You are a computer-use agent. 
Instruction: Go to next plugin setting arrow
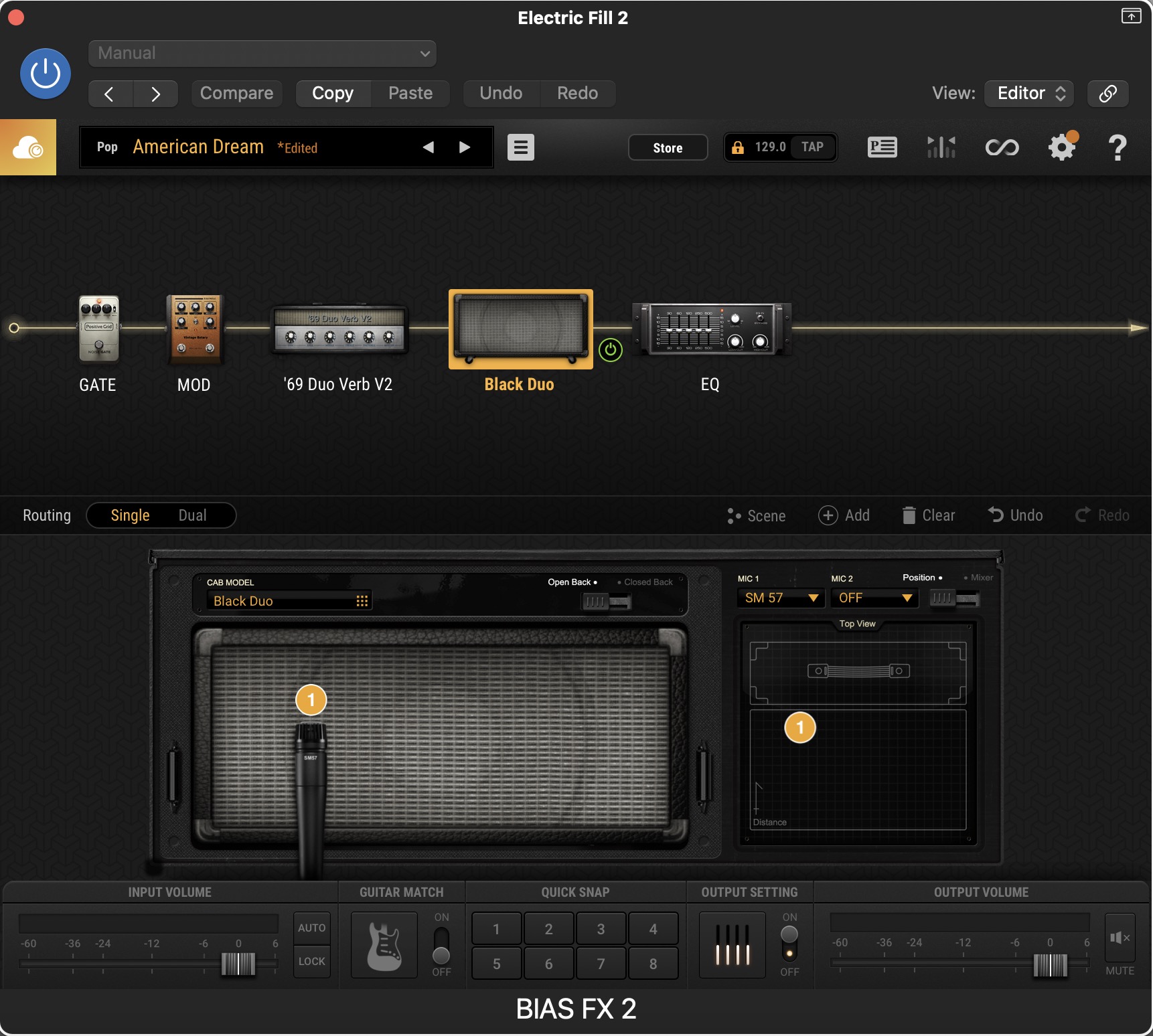pyautogui.click(x=156, y=94)
